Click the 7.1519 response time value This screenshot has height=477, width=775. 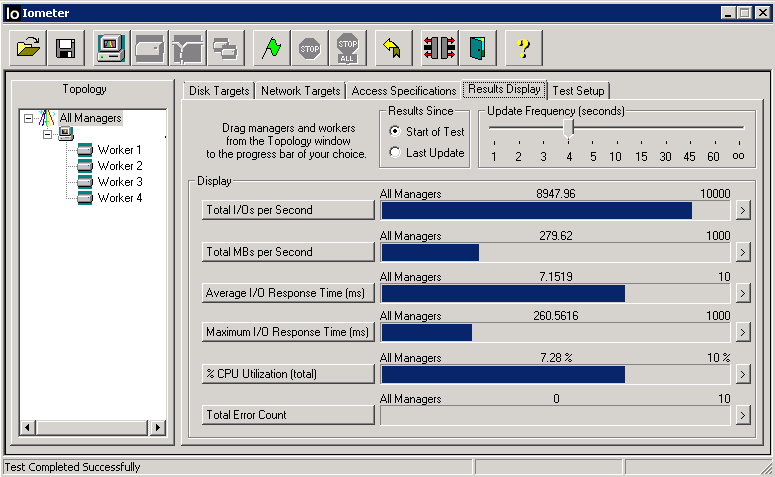tap(556, 277)
